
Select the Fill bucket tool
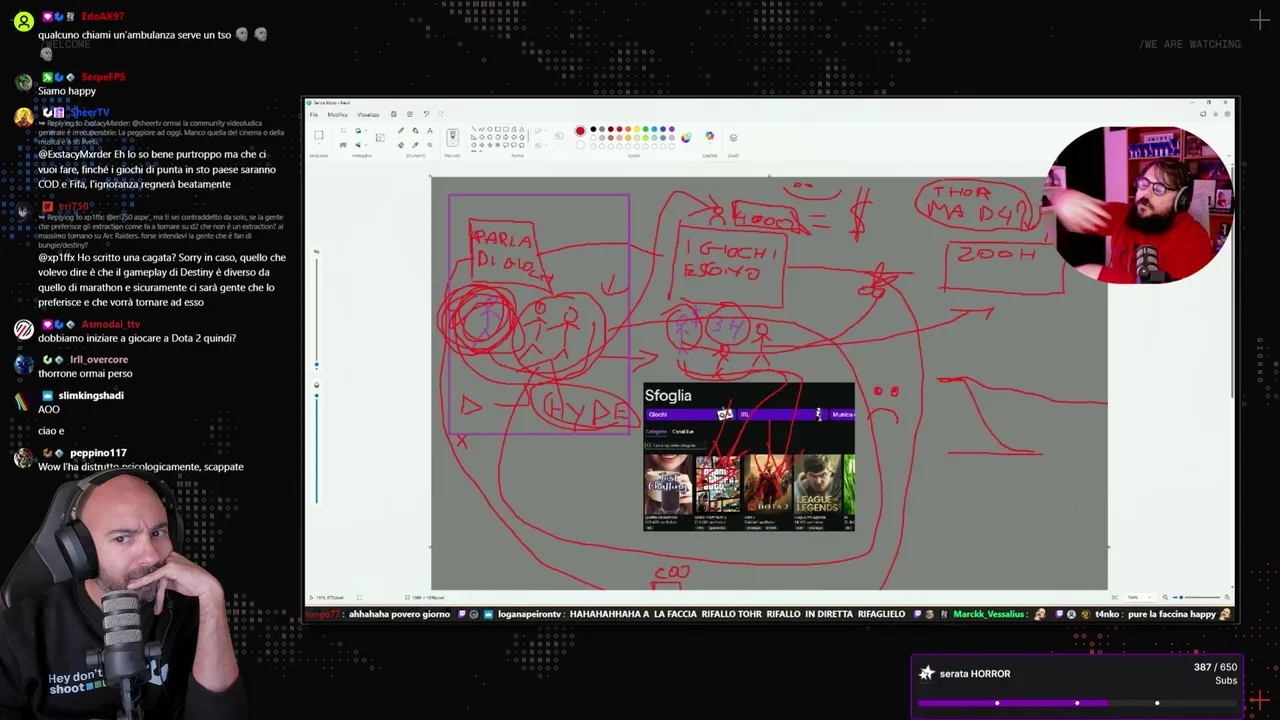[415, 131]
